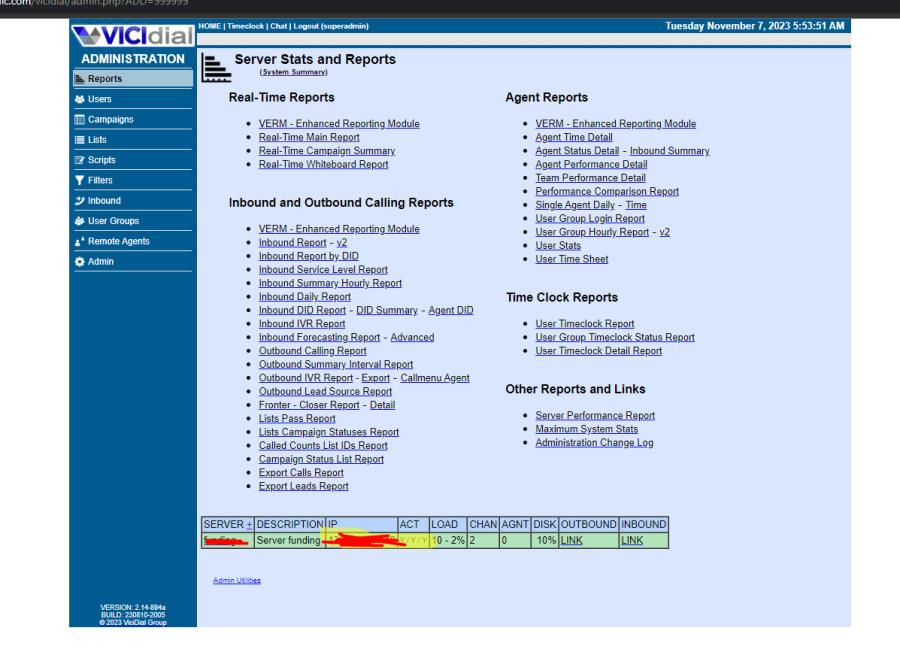The height and width of the screenshot is (658, 900).
Task: Click the Filters funnel icon
Action: (80, 180)
